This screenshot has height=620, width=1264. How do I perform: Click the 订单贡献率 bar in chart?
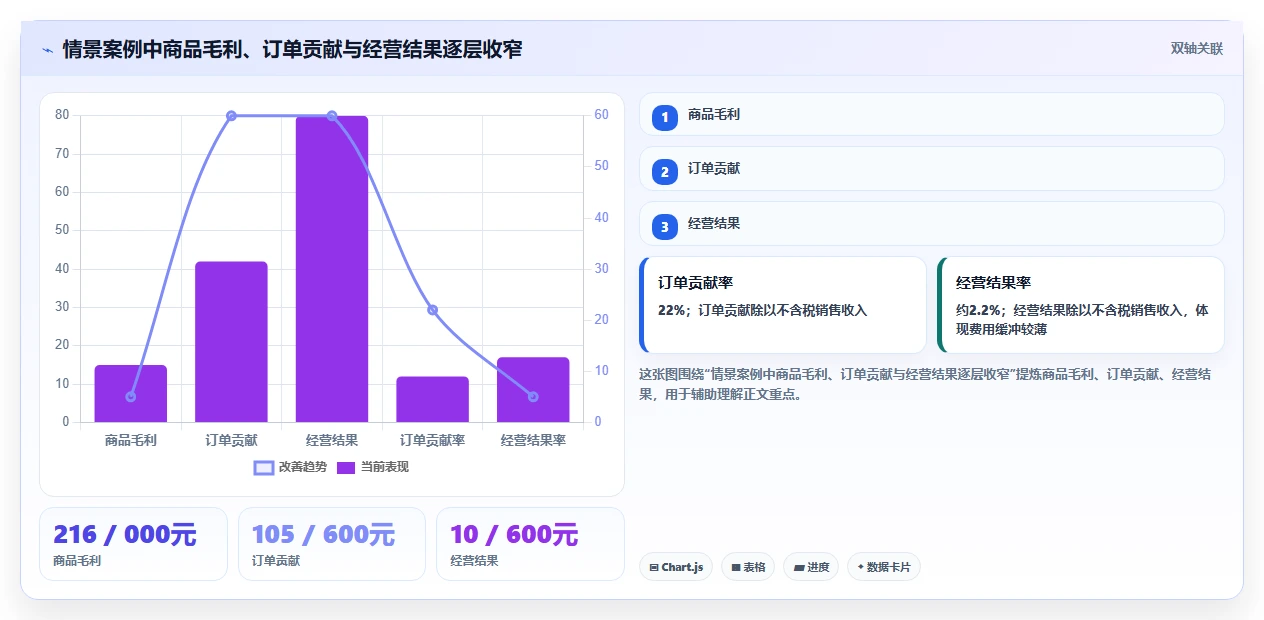(432, 399)
